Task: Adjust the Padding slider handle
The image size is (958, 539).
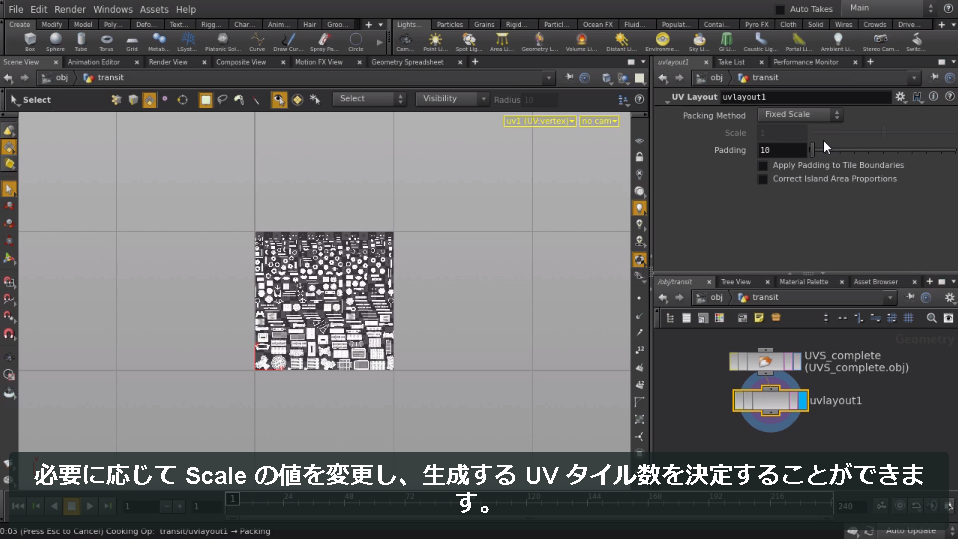Action: coord(812,150)
